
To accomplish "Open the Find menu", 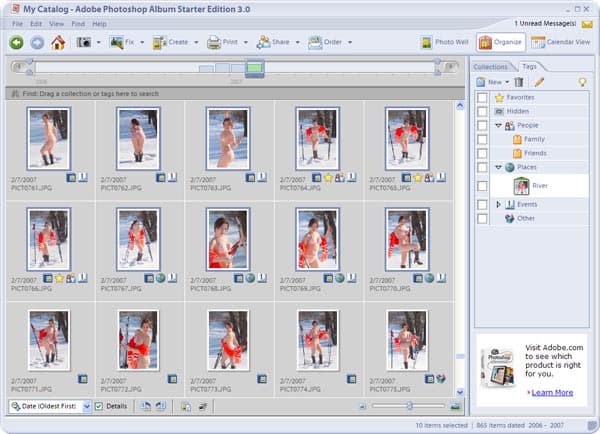I will [78, 24].
